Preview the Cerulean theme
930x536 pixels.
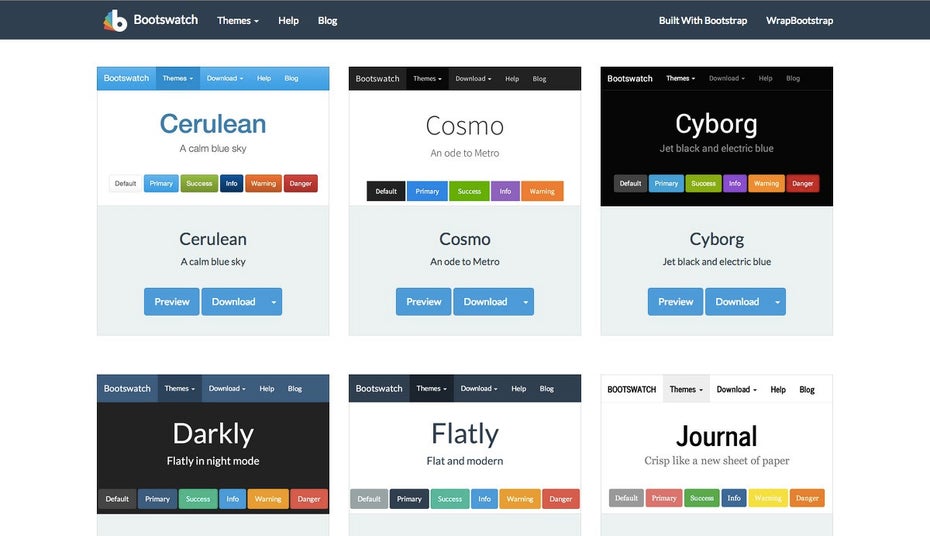(x=172, y=302)
